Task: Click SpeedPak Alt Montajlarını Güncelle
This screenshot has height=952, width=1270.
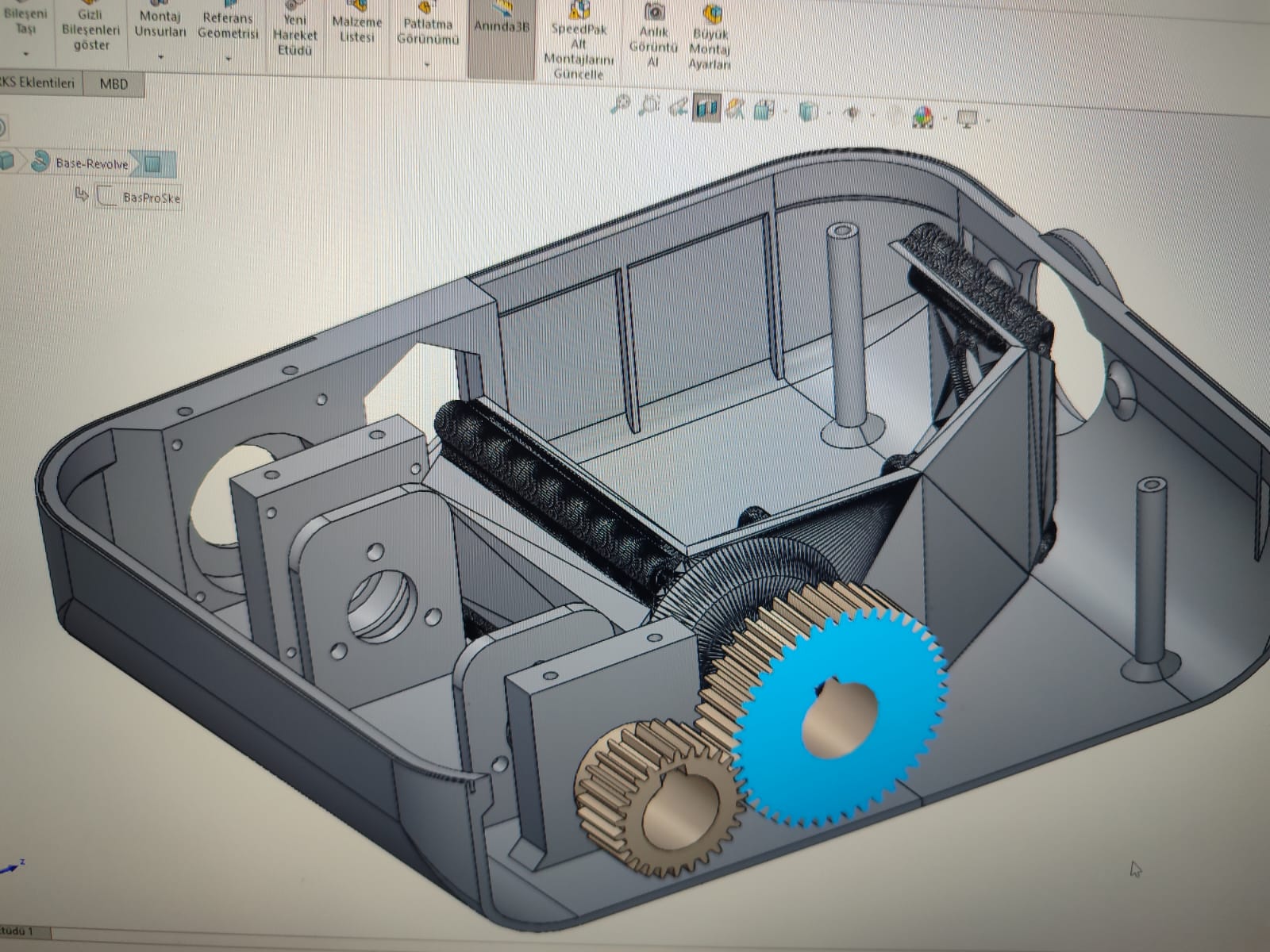Action: 579,41
